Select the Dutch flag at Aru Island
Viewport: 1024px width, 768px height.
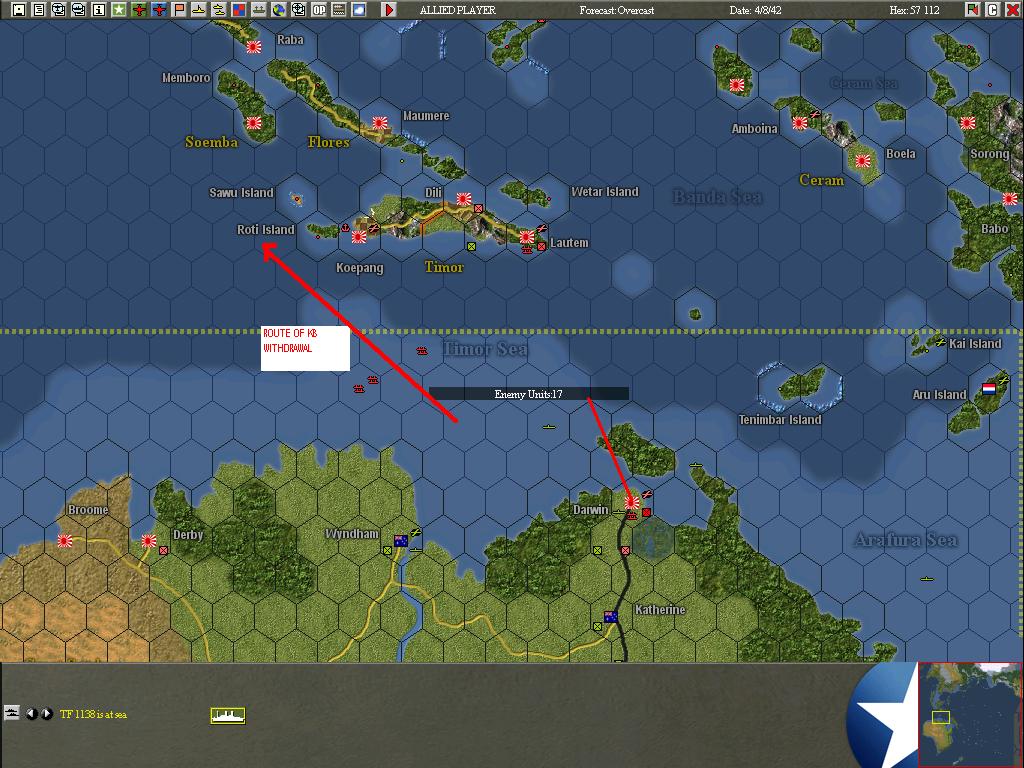pyautogui.click(x=989, y=389)
